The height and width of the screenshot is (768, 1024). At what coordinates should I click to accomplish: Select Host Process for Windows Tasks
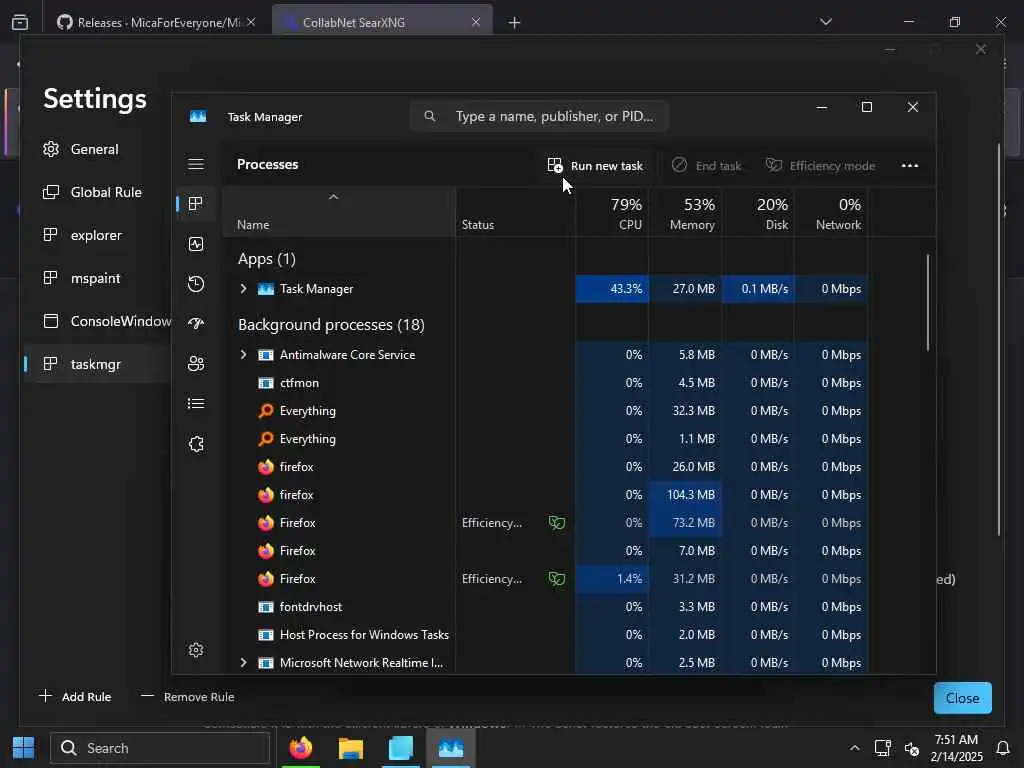click(545, 635)
